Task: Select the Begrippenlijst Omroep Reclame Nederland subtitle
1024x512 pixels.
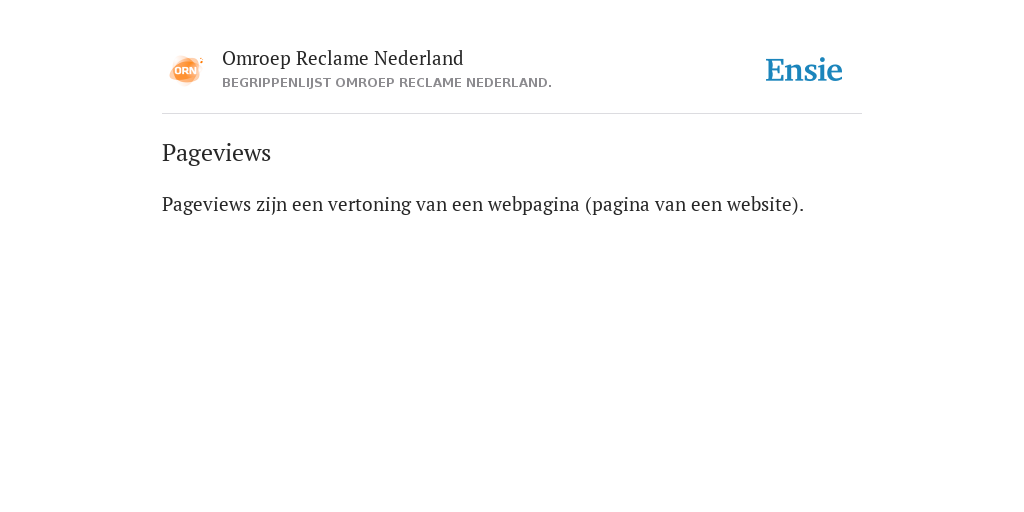Action: pyautogui.click(x=387, y=83)
